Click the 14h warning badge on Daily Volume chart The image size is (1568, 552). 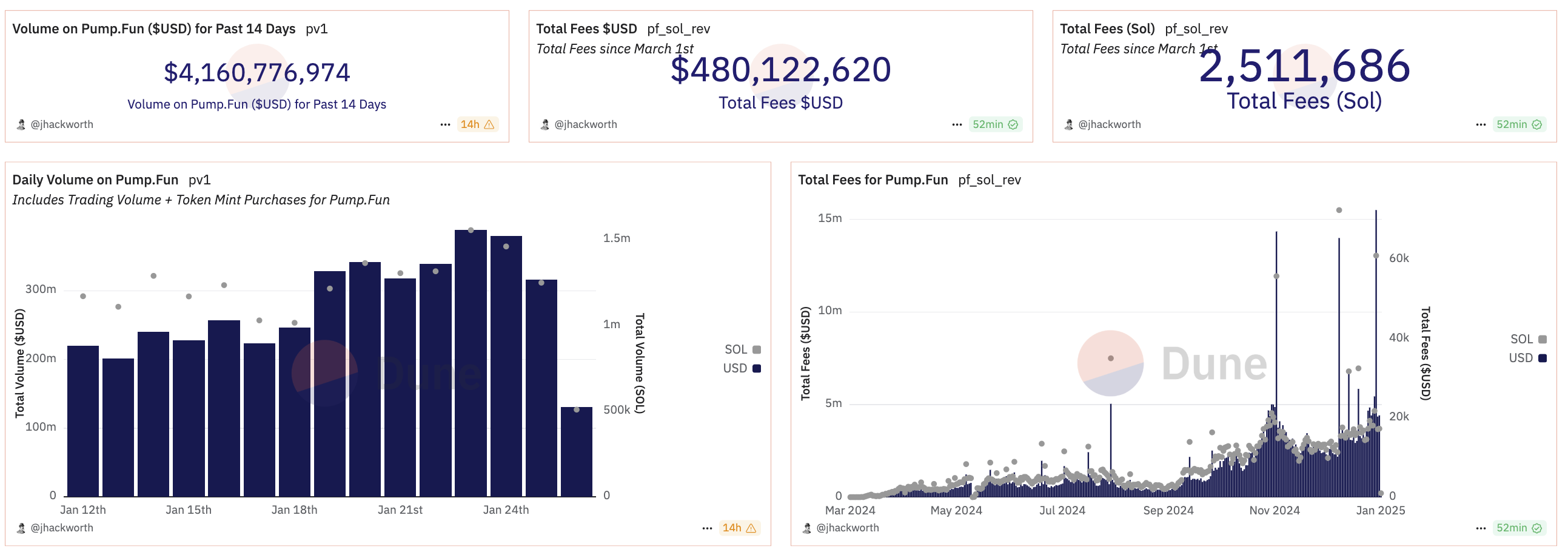coord(740,528)
